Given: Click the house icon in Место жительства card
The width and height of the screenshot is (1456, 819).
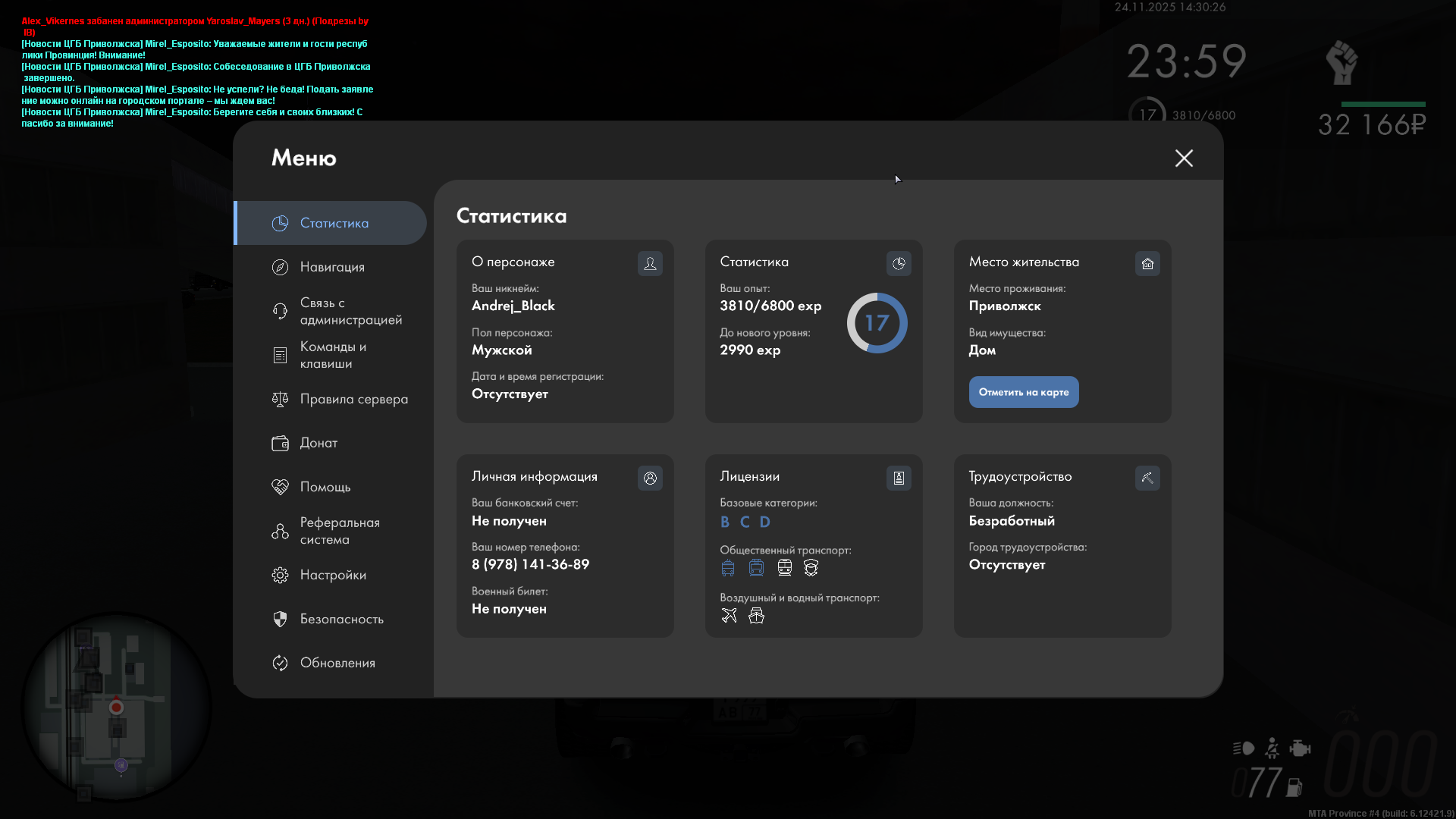Looking at the screenshot, I should point(1147,263).
